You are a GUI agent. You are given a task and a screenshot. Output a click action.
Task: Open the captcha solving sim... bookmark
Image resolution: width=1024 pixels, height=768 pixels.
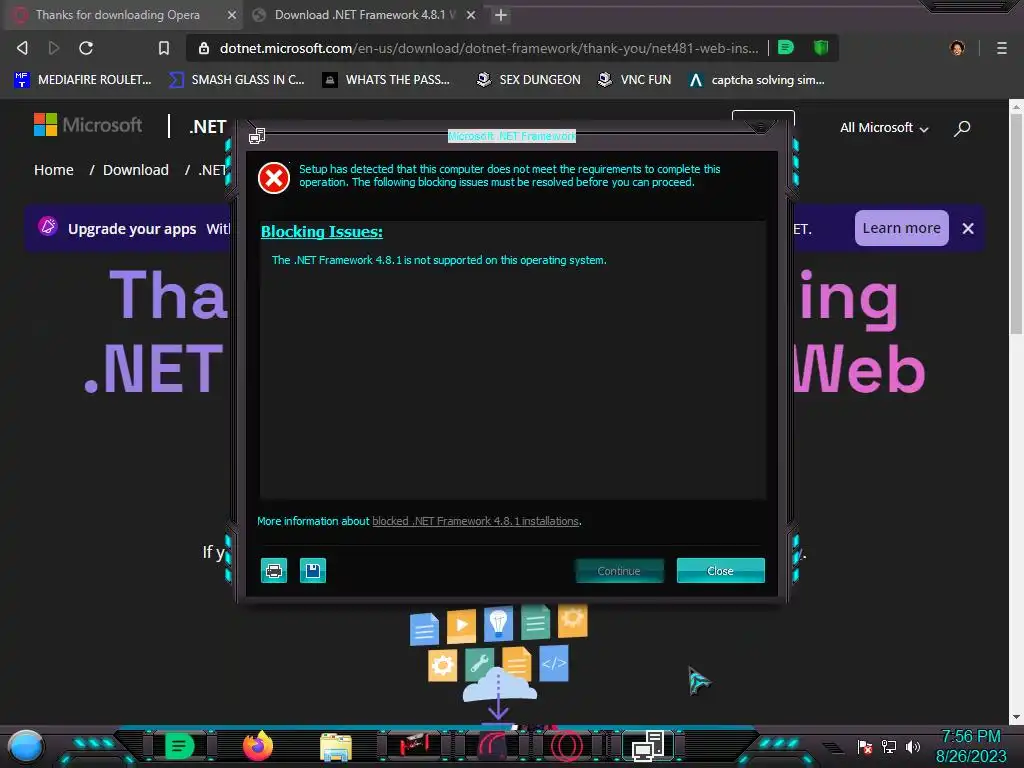[757, 80]
